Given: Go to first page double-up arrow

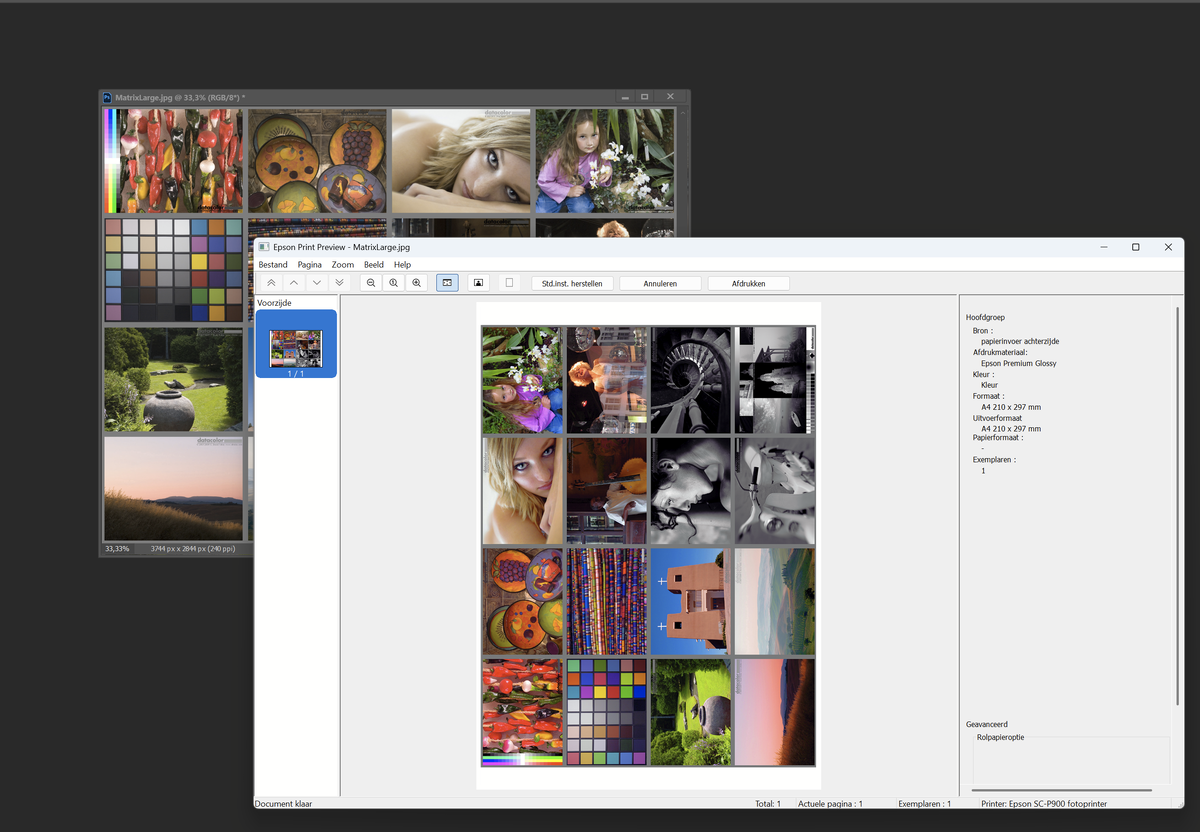Looking at the screenshot, I should (x=271, y=283).
